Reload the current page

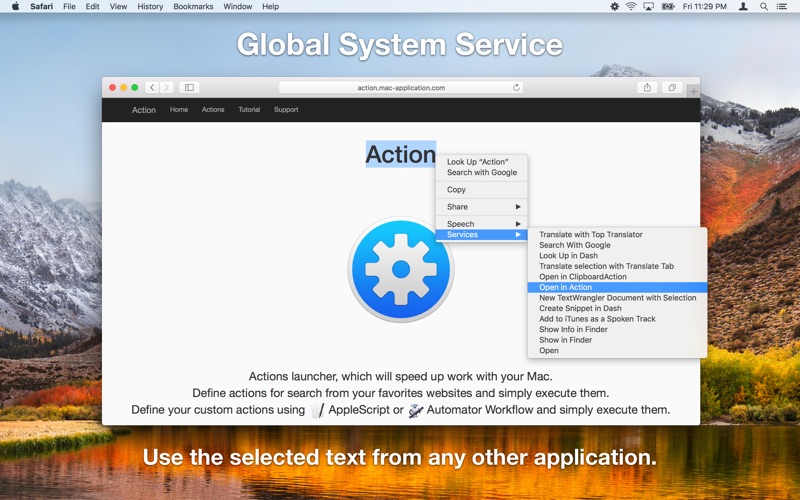coord(516,88)
